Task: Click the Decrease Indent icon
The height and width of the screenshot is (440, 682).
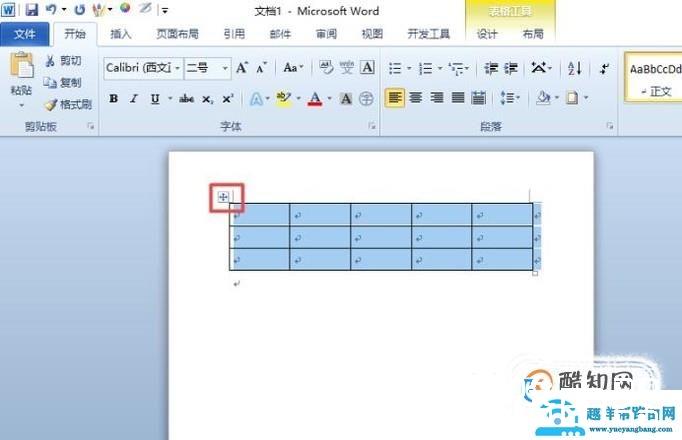Action: [x=491, y=68]
